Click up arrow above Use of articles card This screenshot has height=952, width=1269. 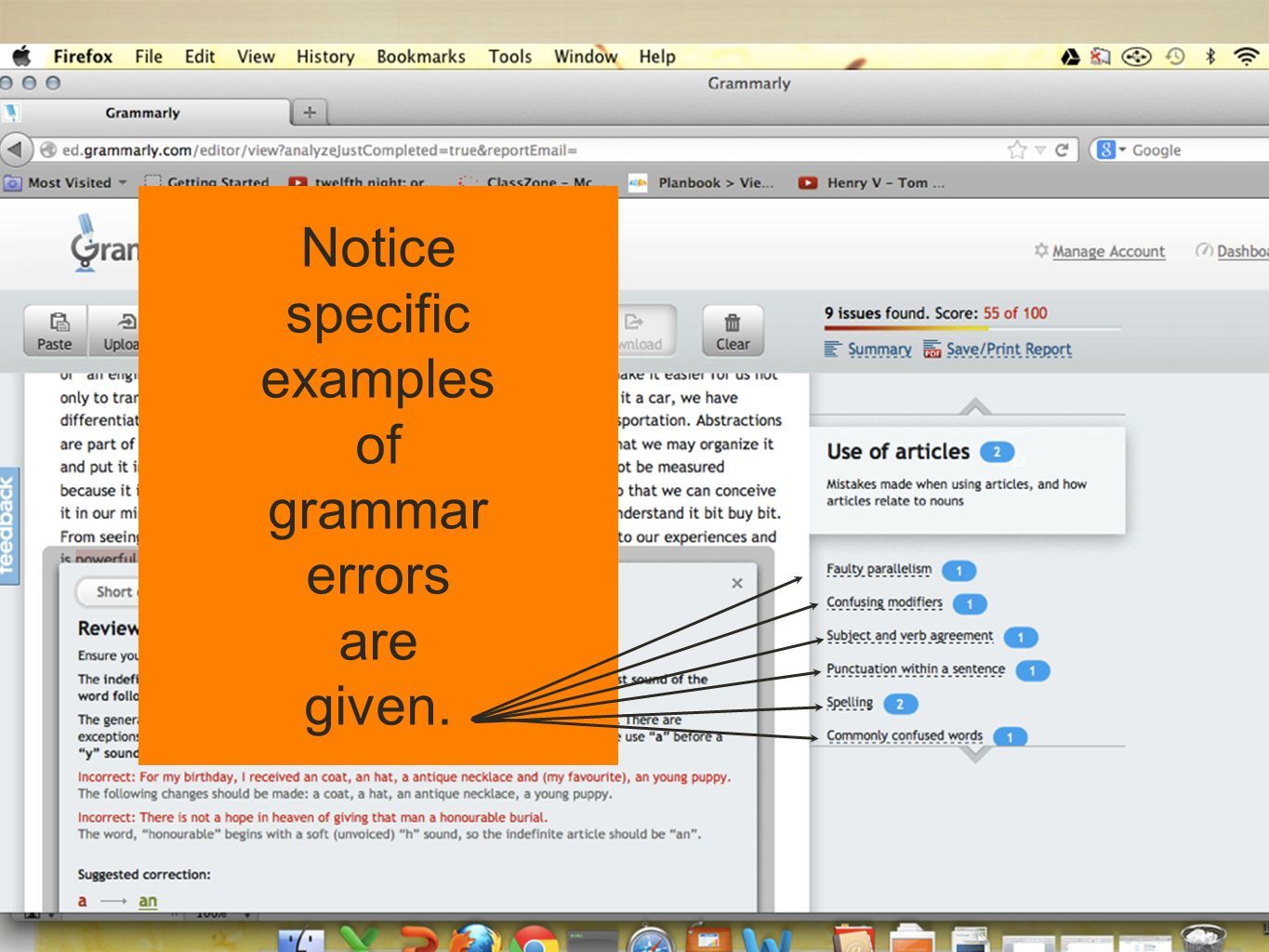[x=975, y=406]
